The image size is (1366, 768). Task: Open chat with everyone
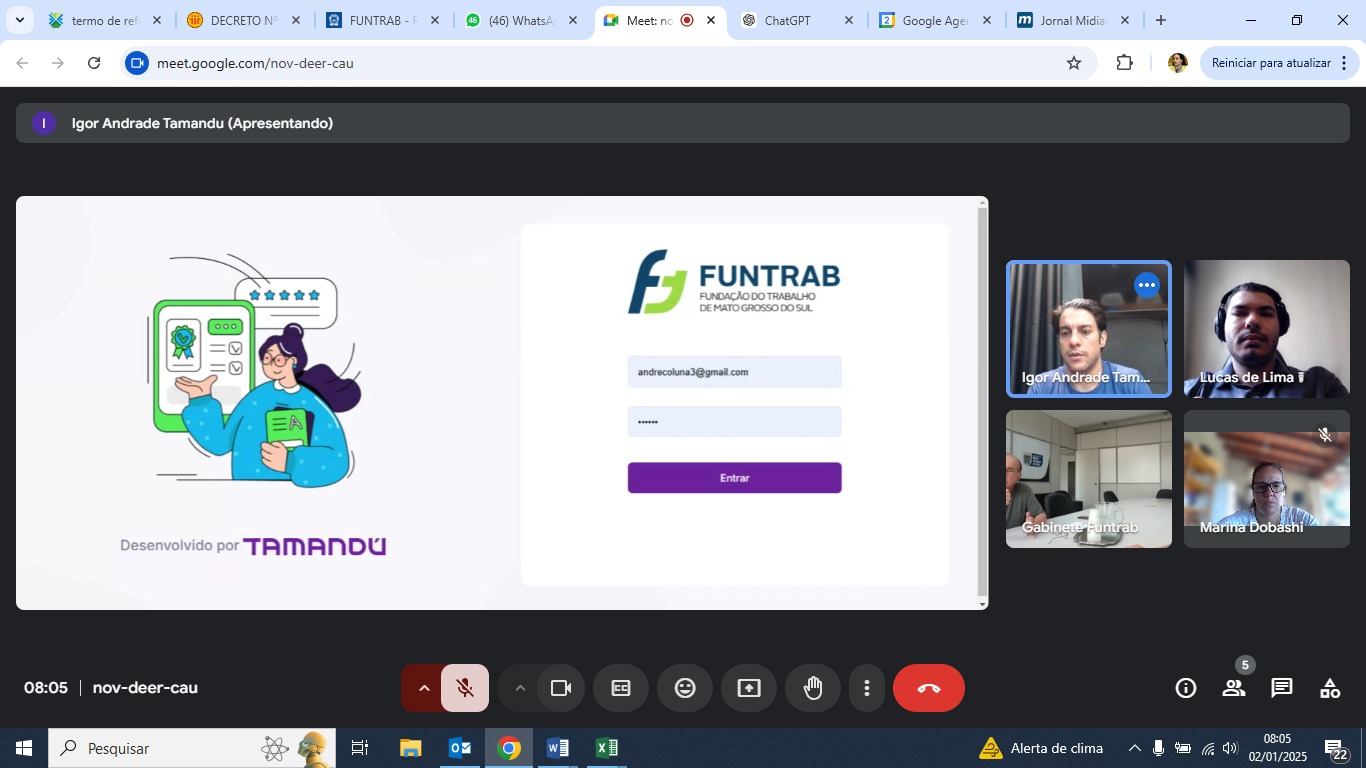[x=1282, y=688]
